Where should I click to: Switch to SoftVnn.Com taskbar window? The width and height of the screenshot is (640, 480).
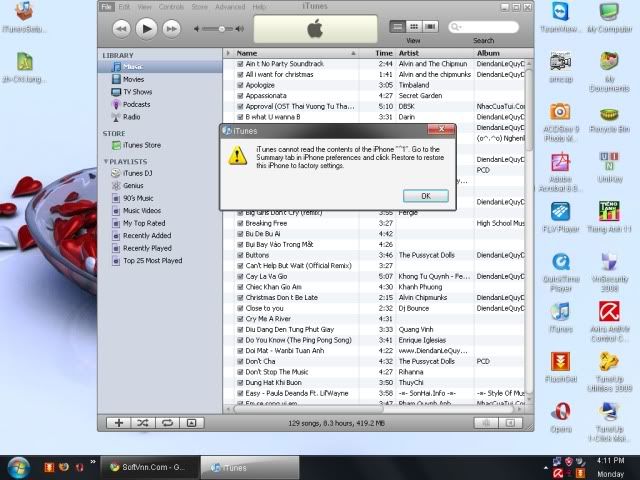(x=148, y=467)
